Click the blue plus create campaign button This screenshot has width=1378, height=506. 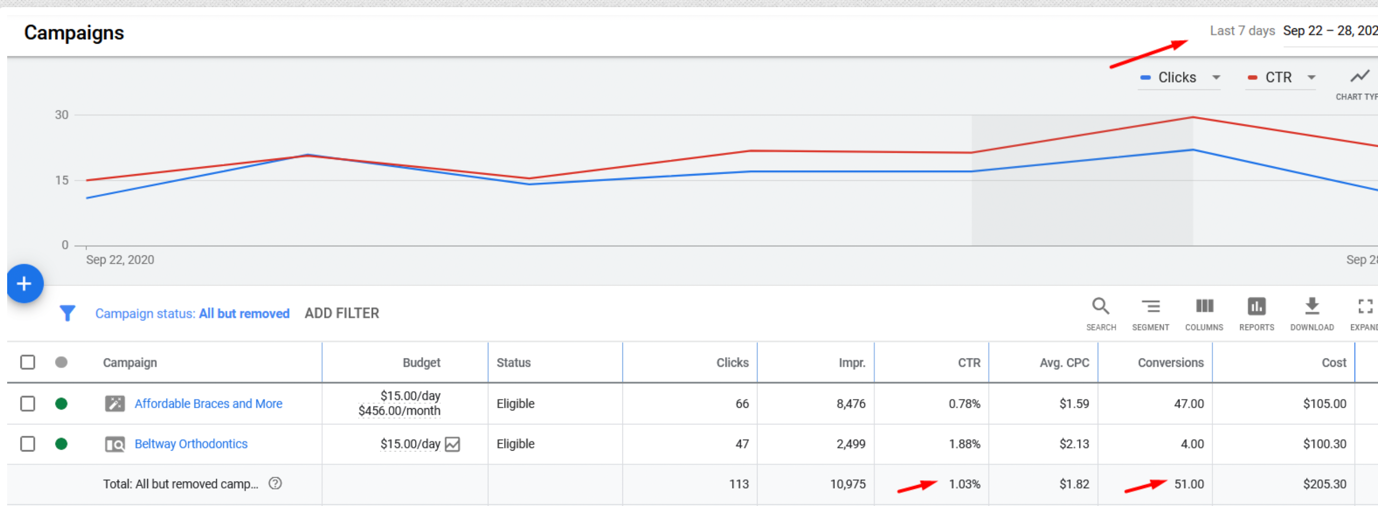24,284
